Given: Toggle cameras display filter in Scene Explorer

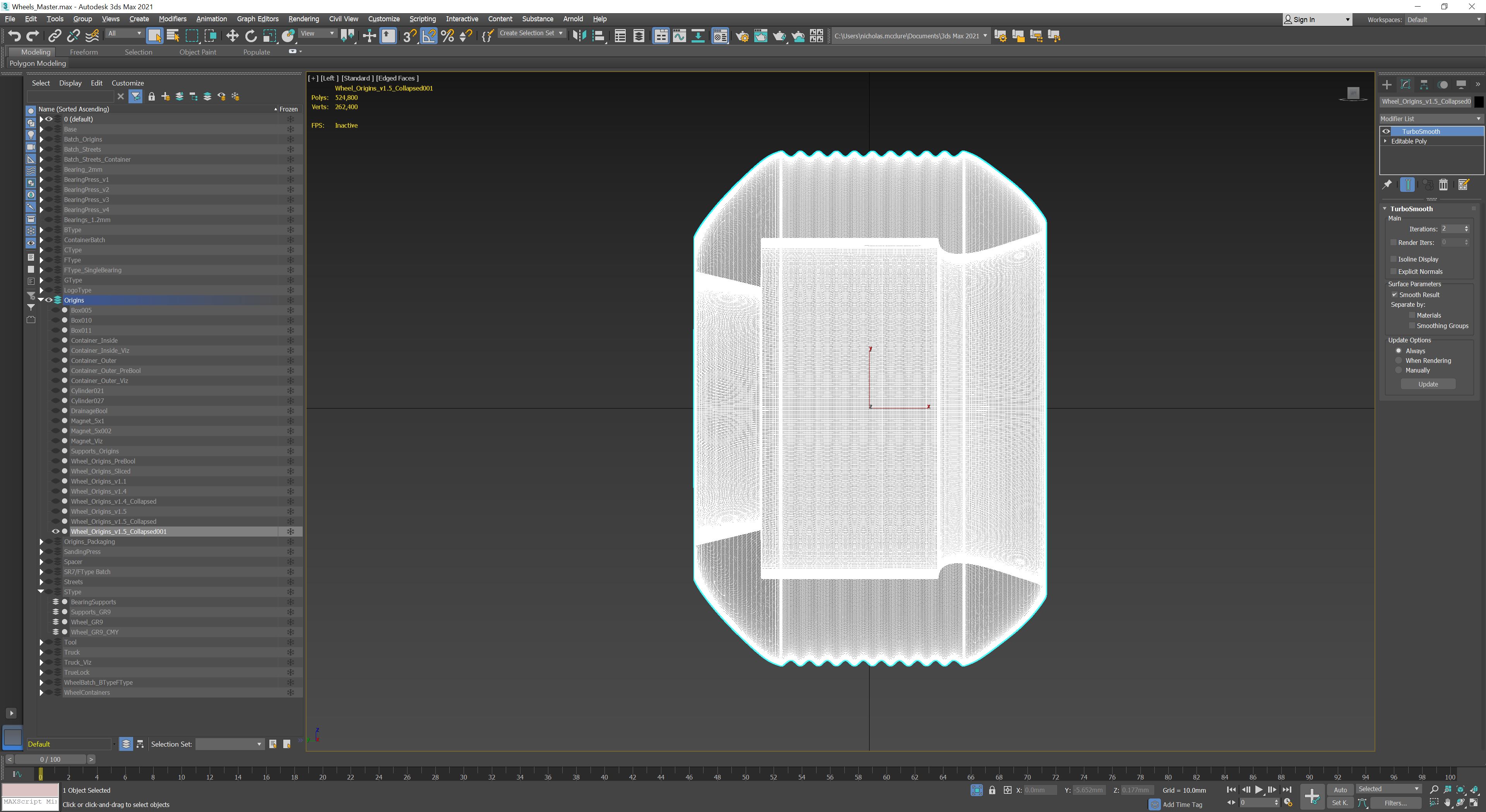Looking at the screenshot, I should 31,147.
